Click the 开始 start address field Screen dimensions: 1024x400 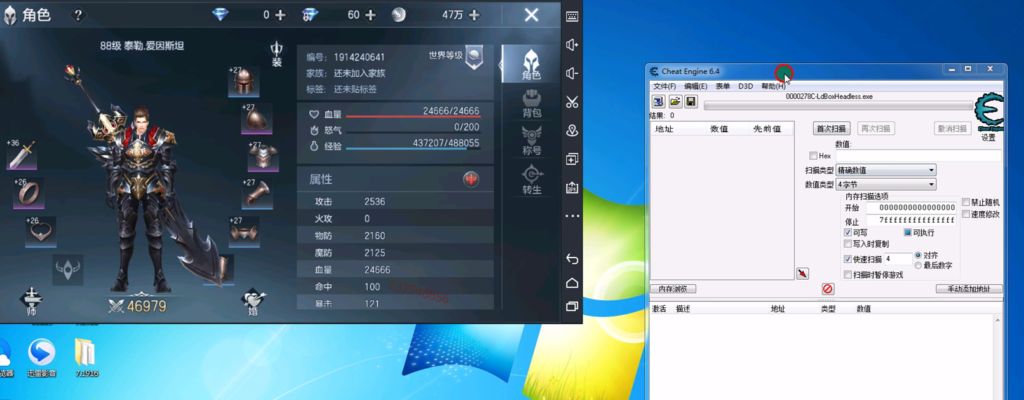[911, 208]
